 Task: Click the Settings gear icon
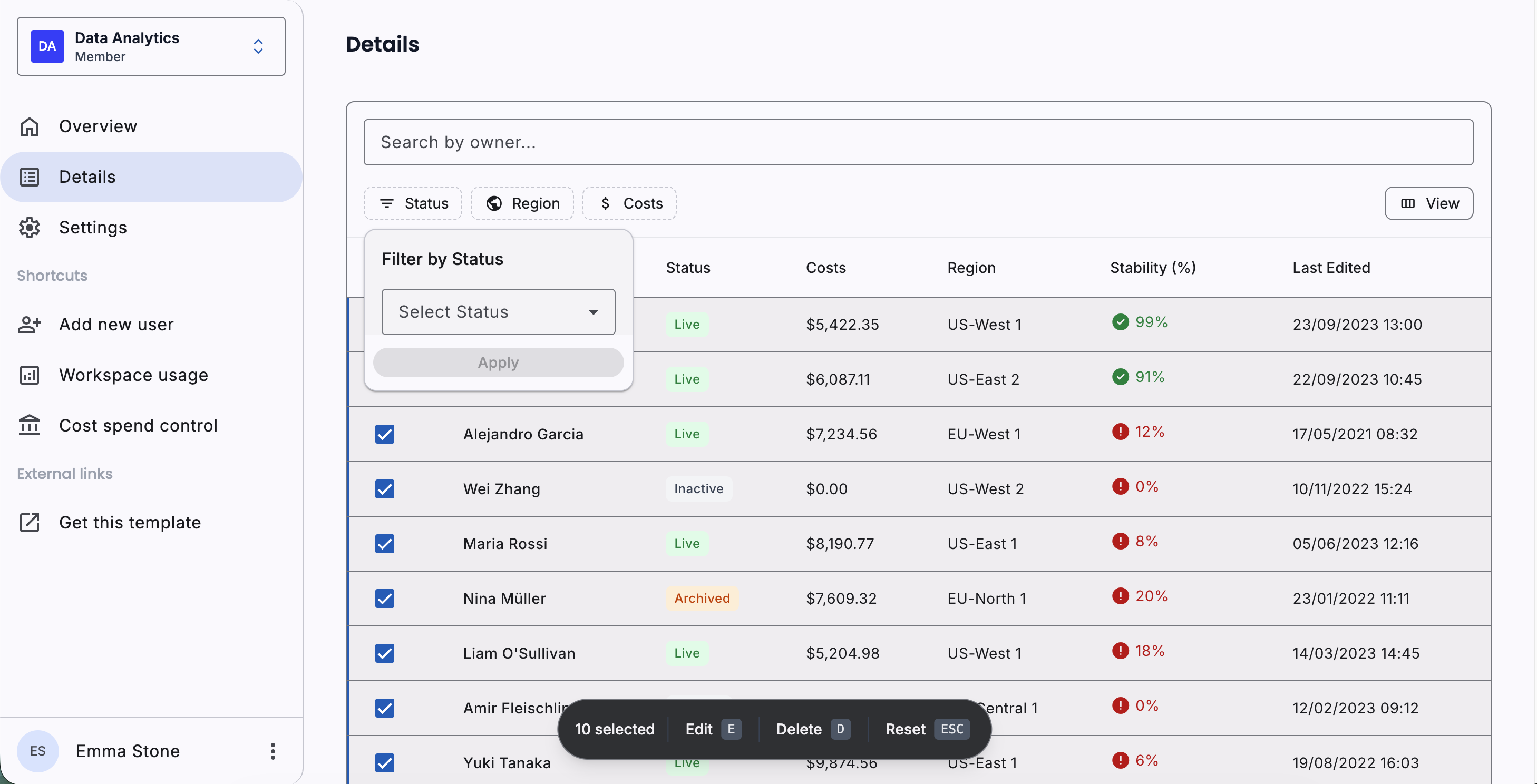(x=29, y=227)
